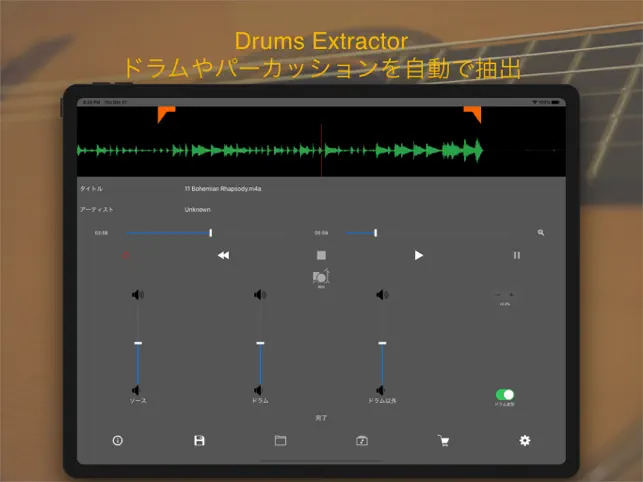The height and width of the screenshot is (482, 643).
Task: Select the left orange loop start marker
Action: pyautogui.click(x=166, y=114)
